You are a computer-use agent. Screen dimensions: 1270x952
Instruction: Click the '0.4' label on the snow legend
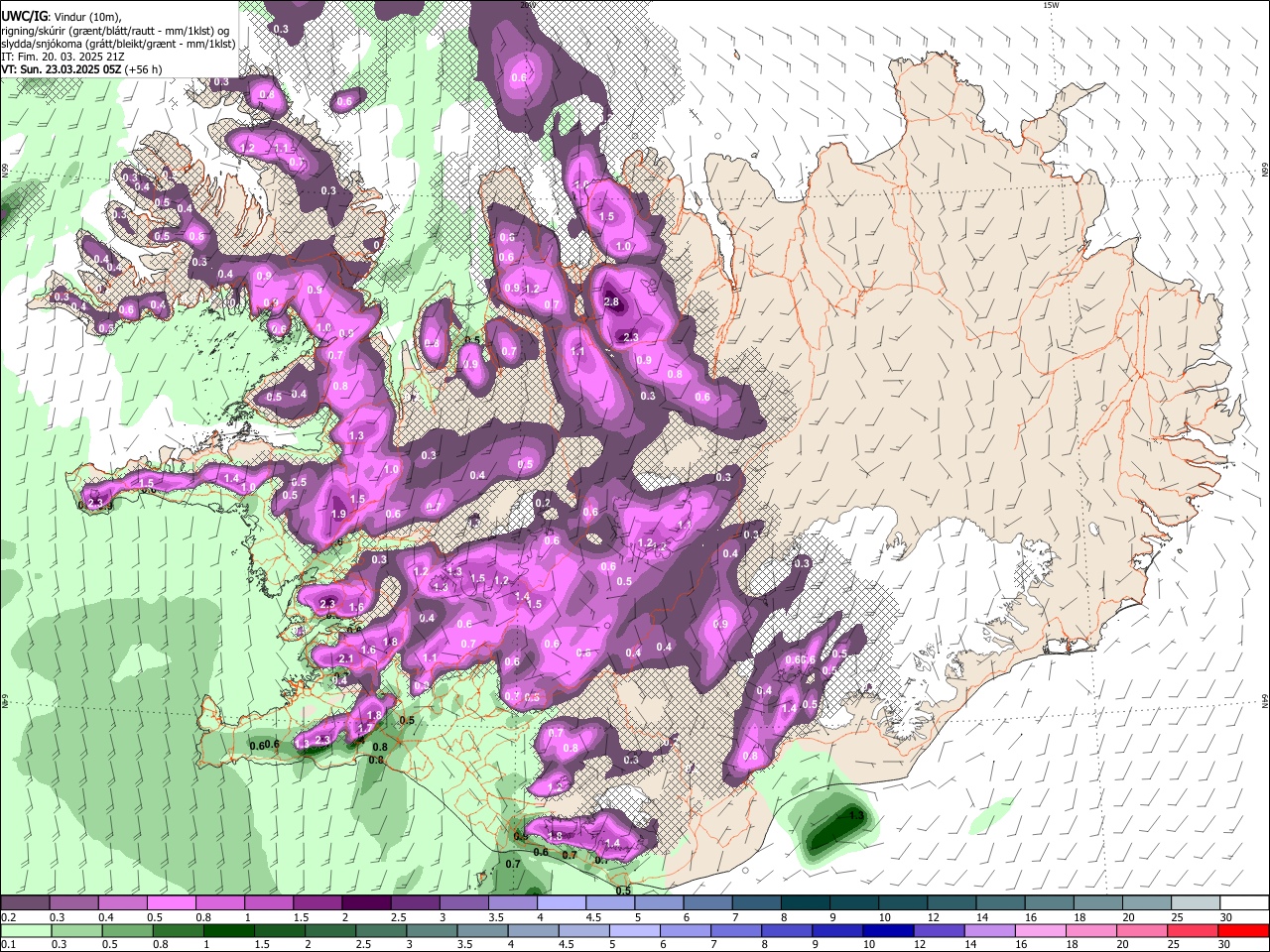[x=106, y=917]
